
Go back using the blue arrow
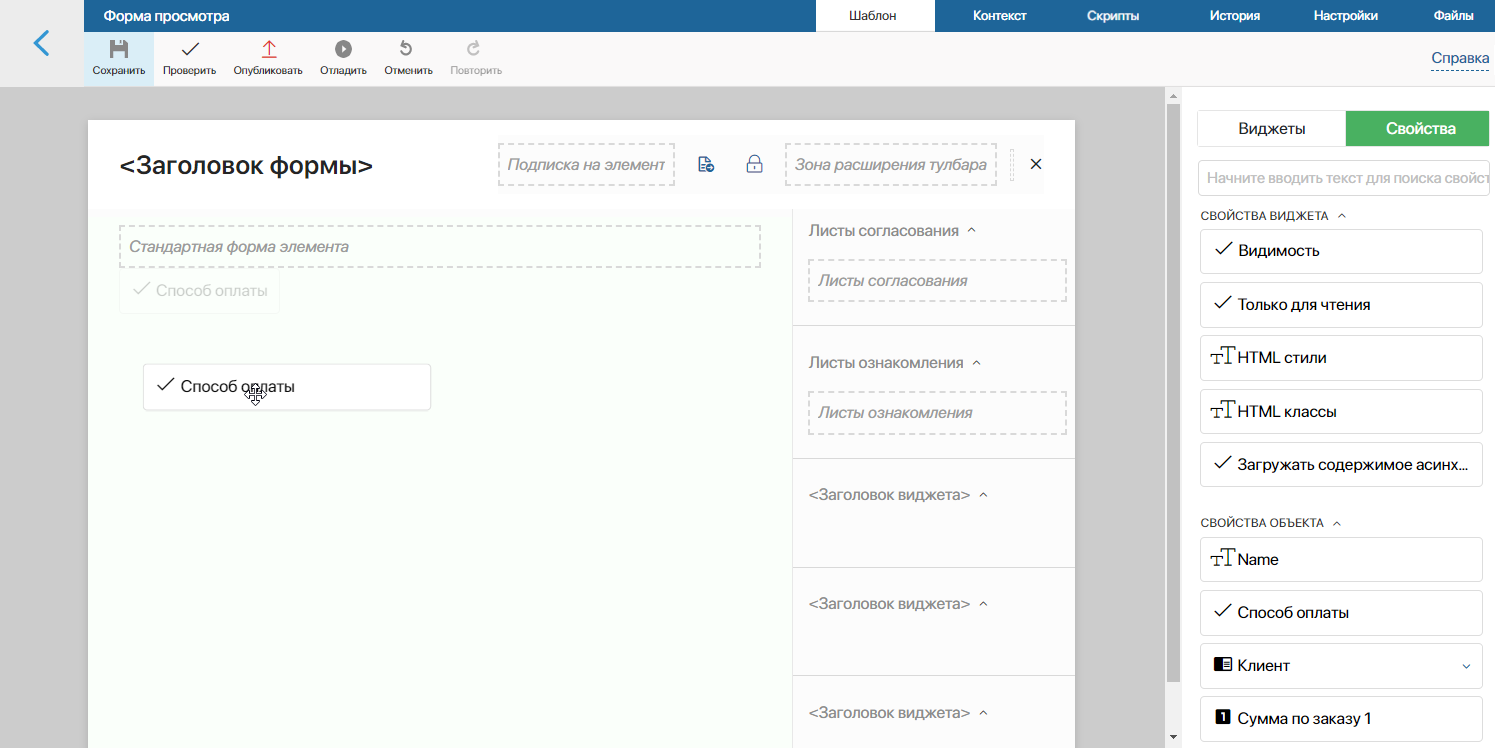41,43
